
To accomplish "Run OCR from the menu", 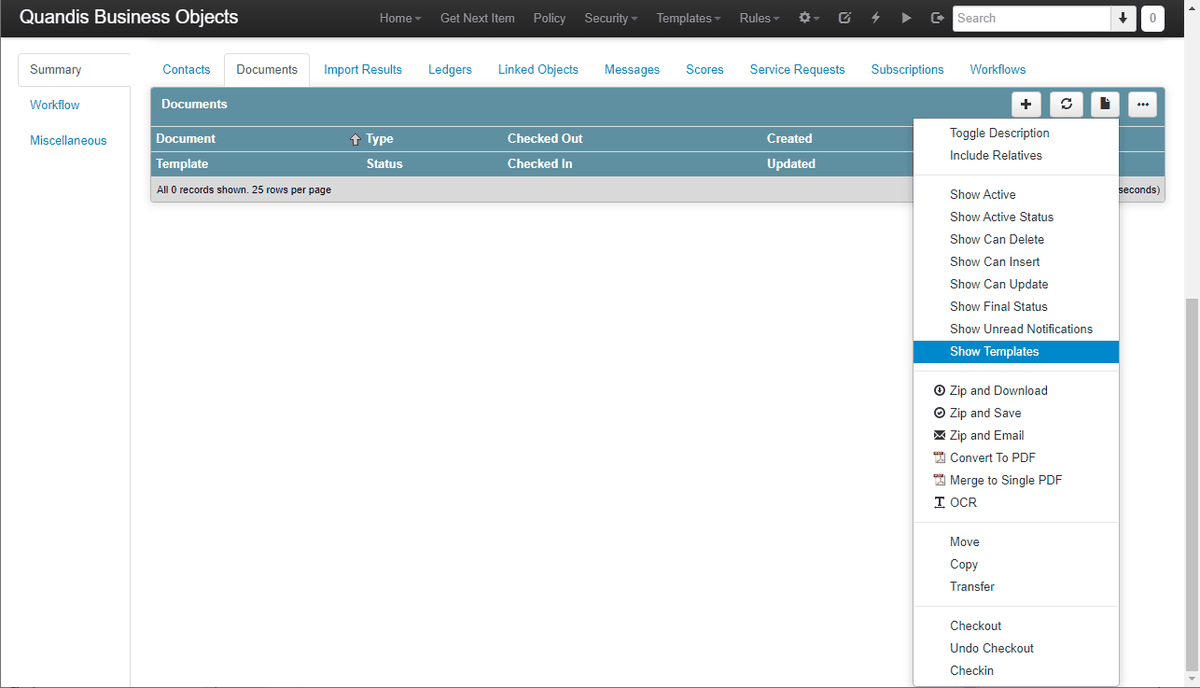I will coord(1016,502).
